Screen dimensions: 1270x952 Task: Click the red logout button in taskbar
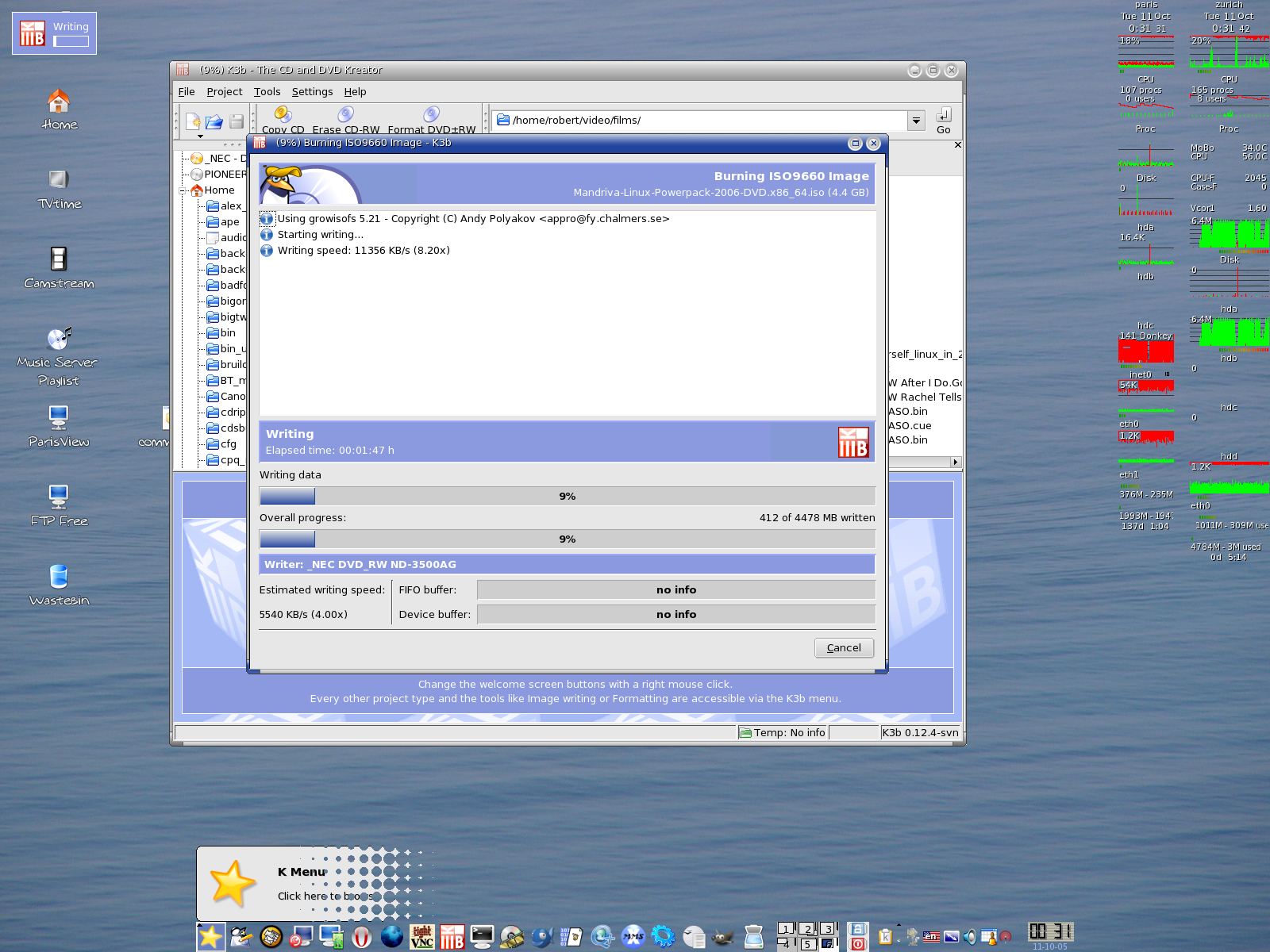coord(857,944)
